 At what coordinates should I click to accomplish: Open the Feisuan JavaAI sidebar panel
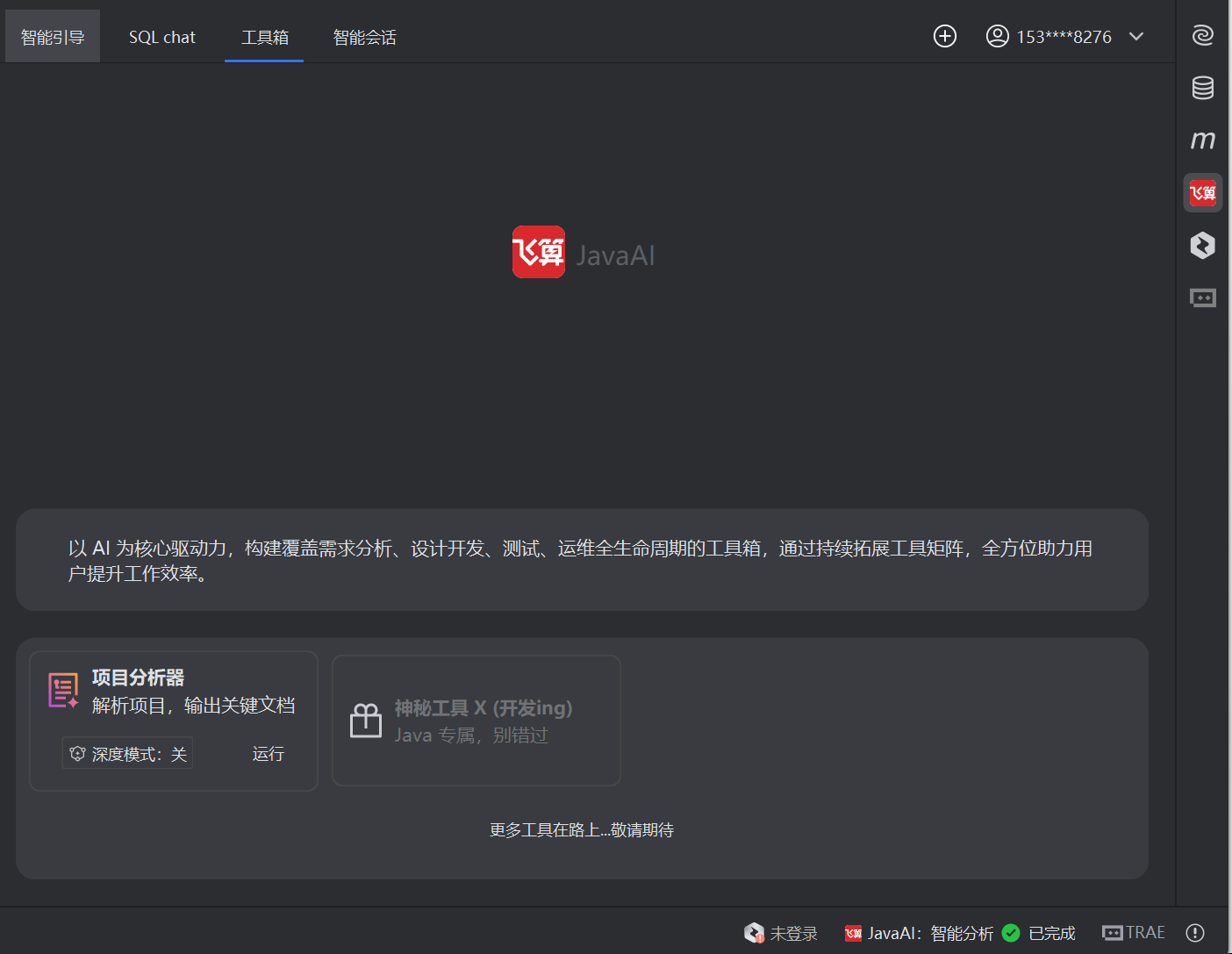pos(1202,192)
